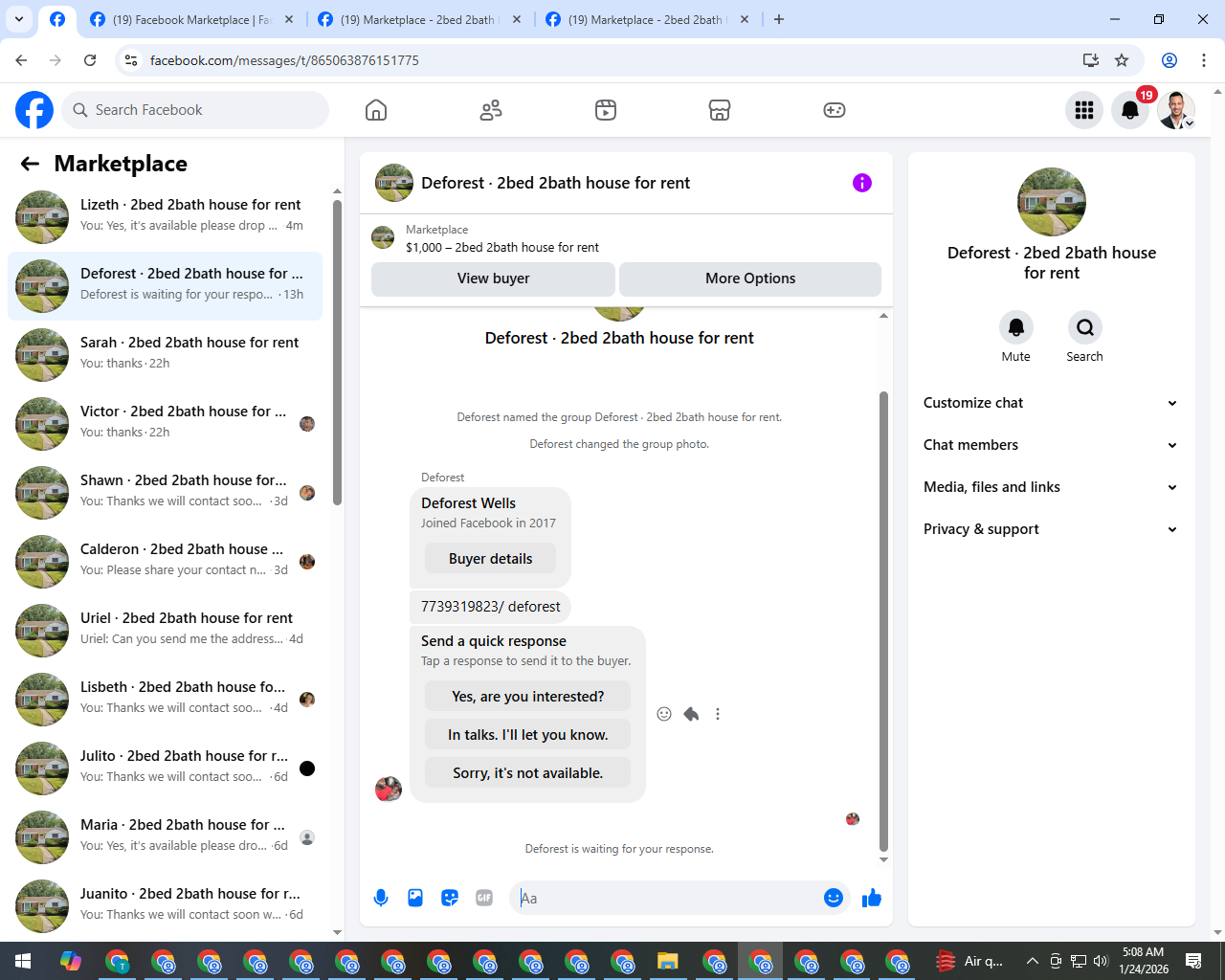Open the Gaming controller icon
Image resolution: width=1225 pixels, height=980 pixels.
point(835,110)
